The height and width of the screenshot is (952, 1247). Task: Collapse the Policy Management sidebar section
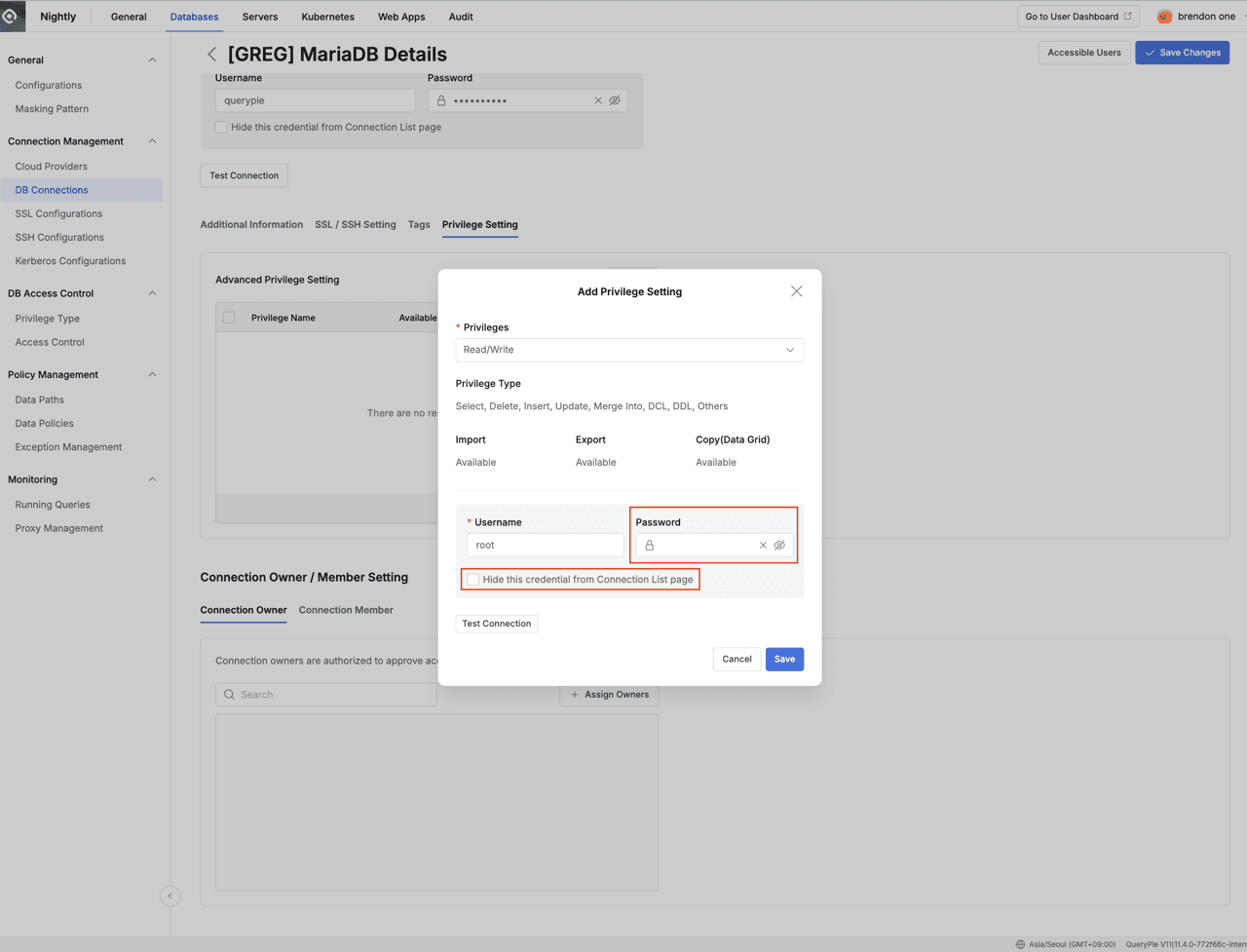tap(152, 374)
